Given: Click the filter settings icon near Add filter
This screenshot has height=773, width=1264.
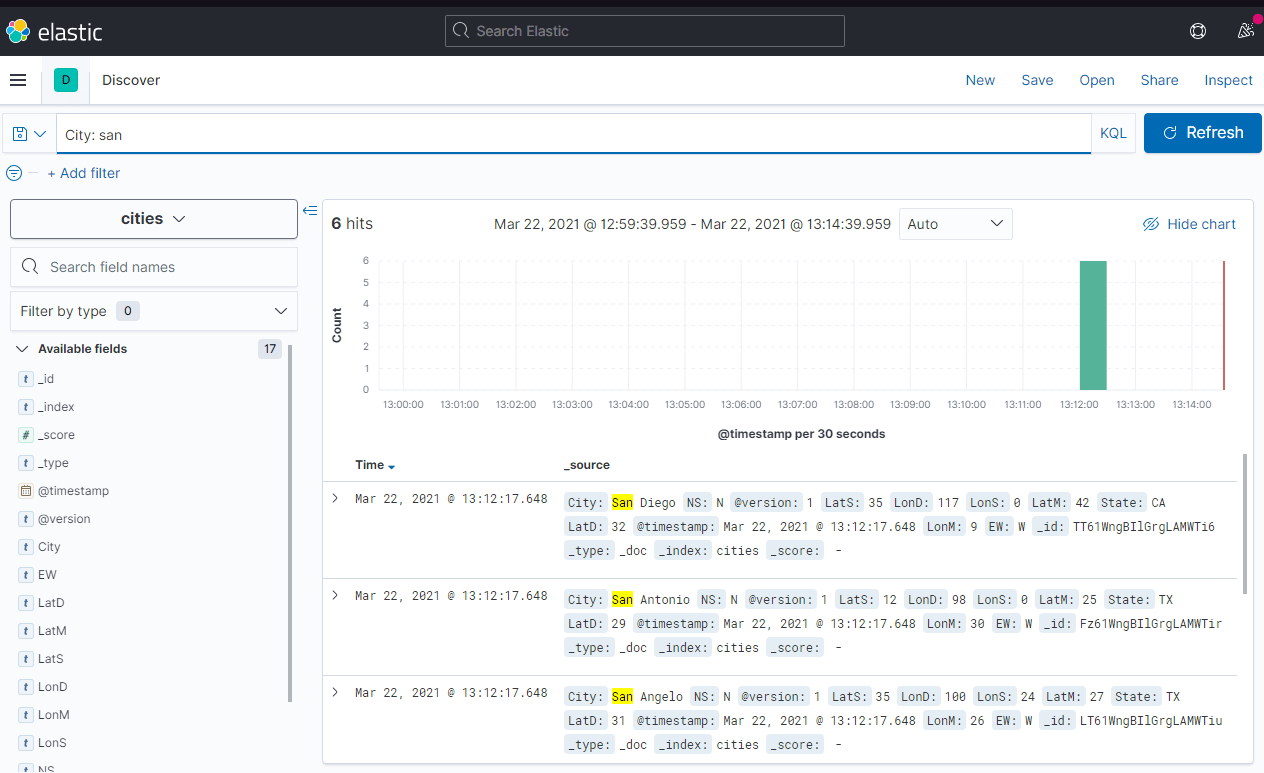Looking at the screenshot, I should coord(14,172).
